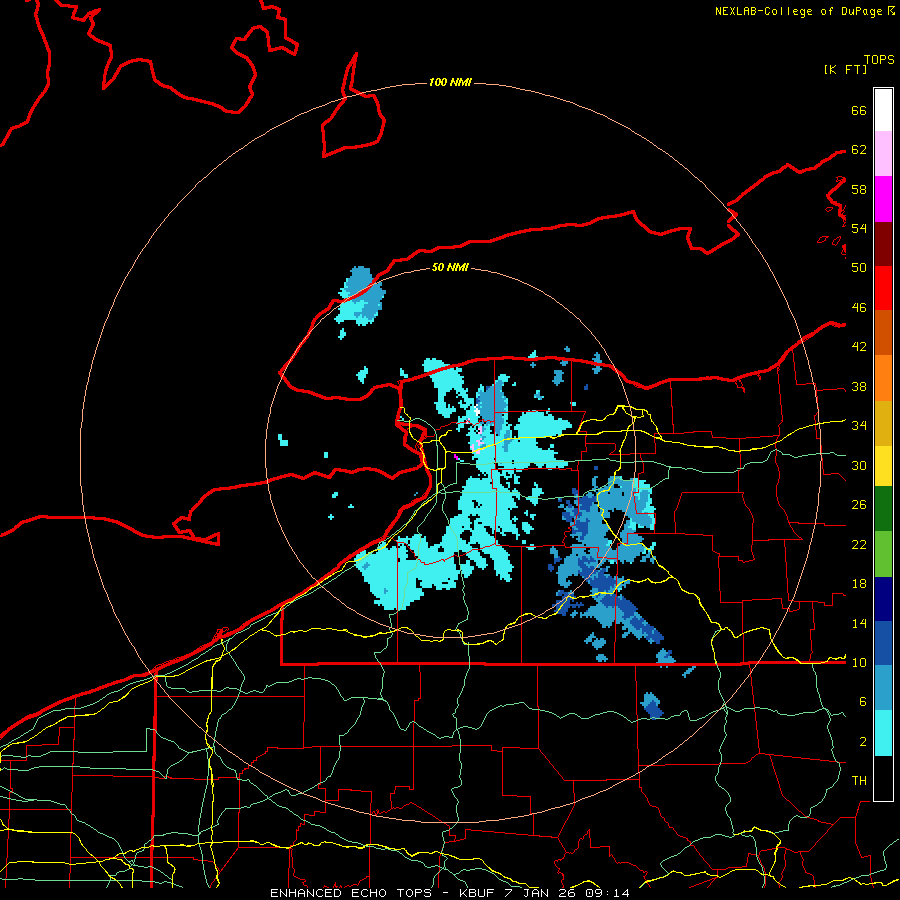Select the medium blue 18 kft swatch
This screenshot has width=900, height=900.
pyautogui.click(x=883, y=641)
